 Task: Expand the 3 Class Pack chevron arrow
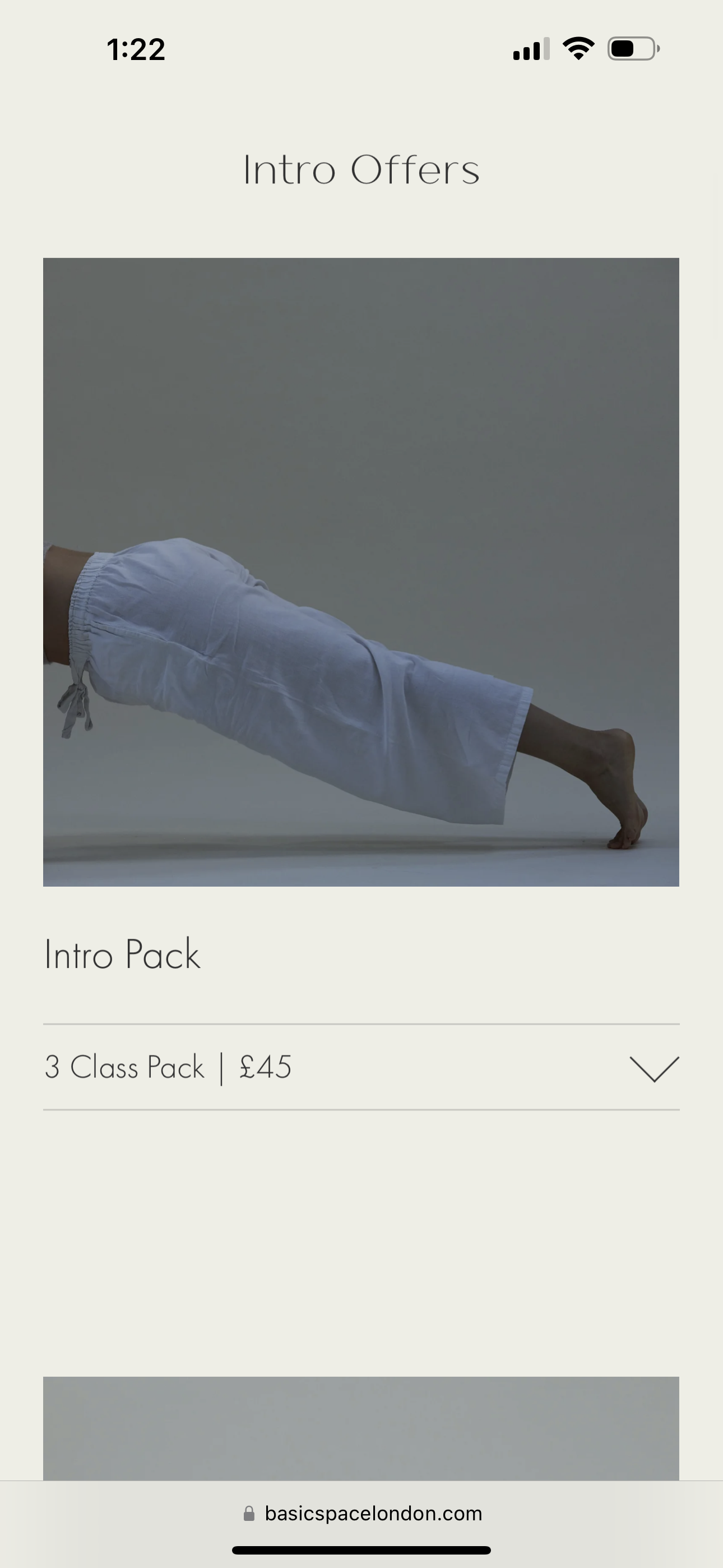click(x=654, y=1069)
